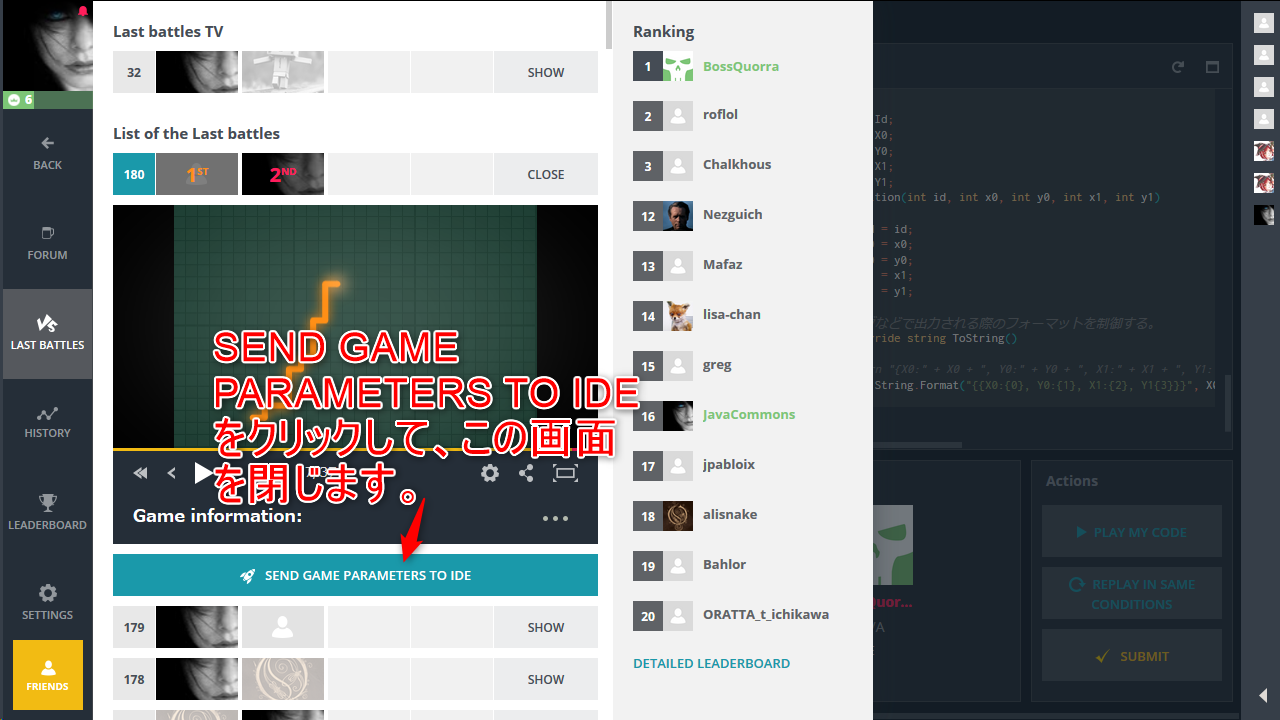Screen dimensions: 1280x720
Task: Toggle fullscreen for the replay viewer
Action: (x=565, y=473)
